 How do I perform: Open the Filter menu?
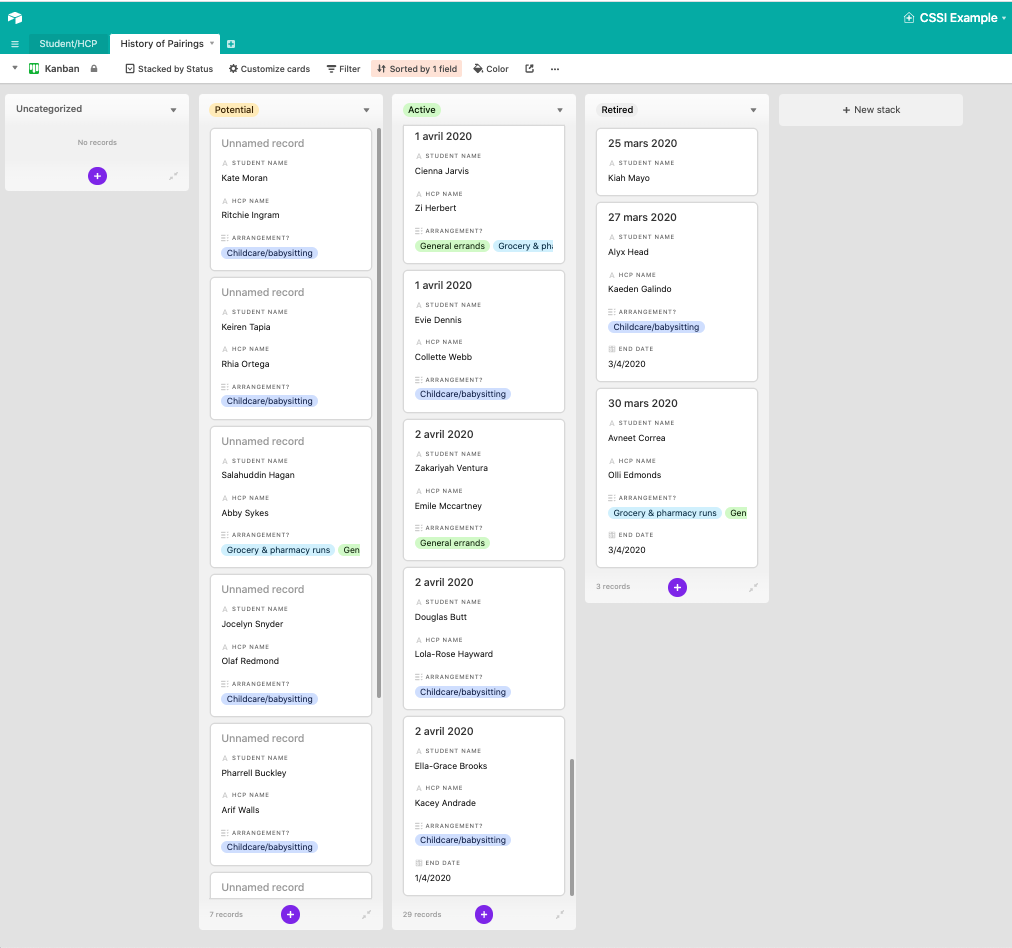(x=343, y=69)
